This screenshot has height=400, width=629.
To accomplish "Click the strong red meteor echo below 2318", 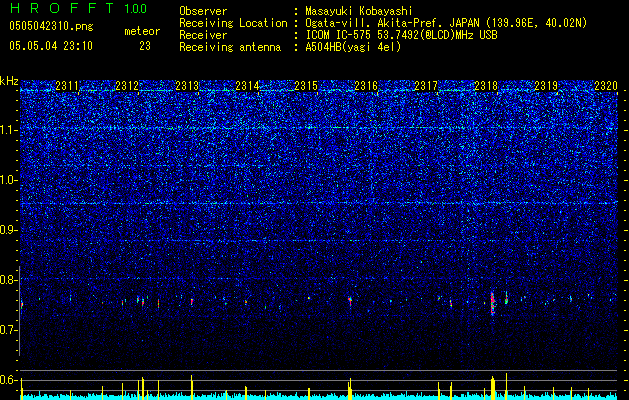I will [493, 303].
